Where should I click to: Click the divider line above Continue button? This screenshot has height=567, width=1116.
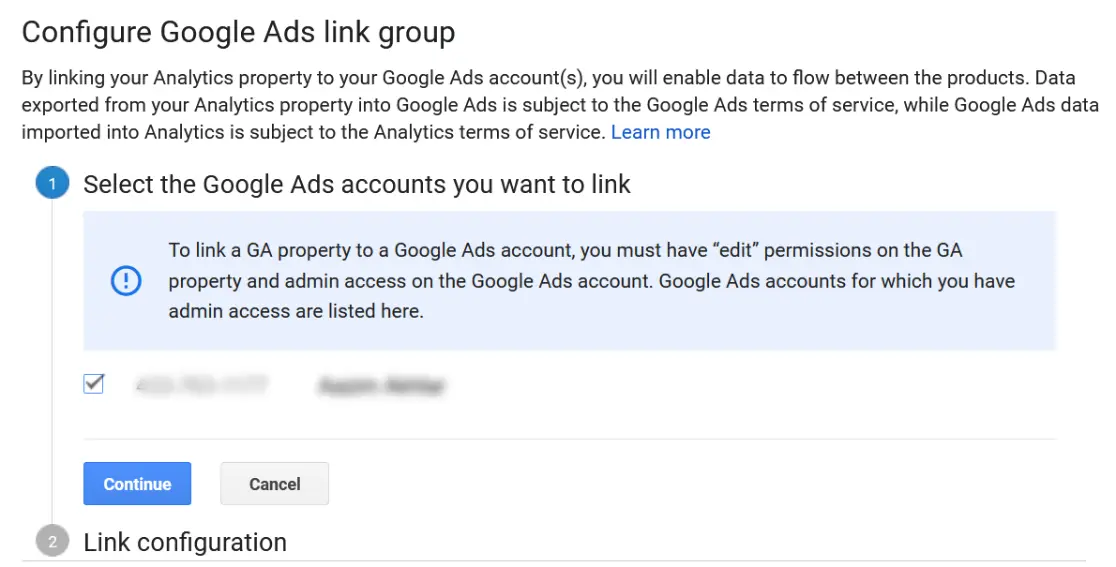[569, 439]
